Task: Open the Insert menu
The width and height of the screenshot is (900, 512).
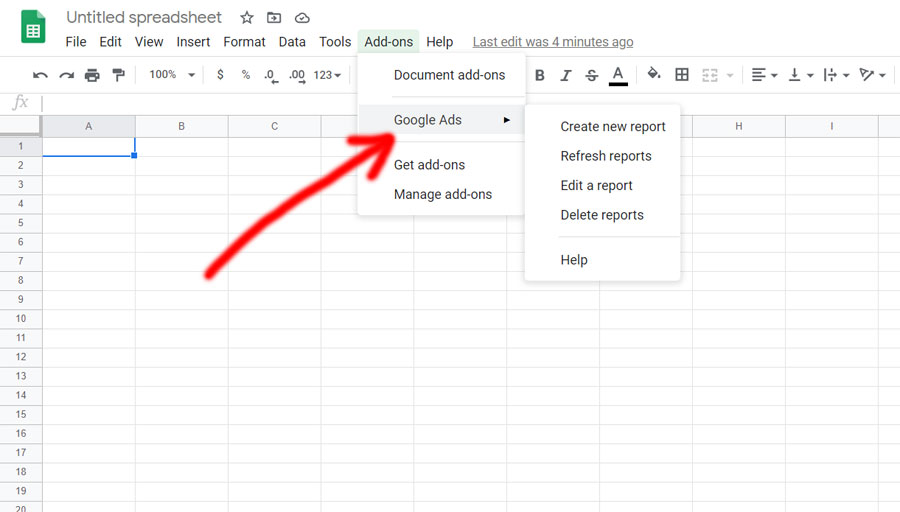Action: [193, 42]
